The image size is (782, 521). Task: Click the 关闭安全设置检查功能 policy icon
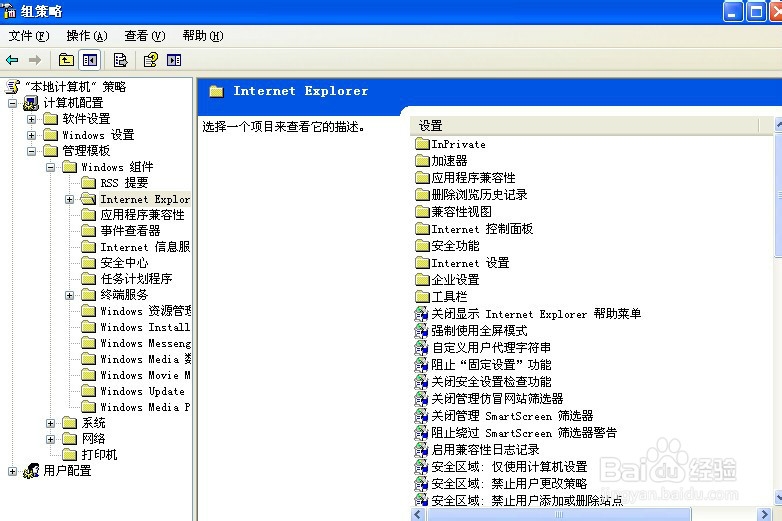point(421,382)
